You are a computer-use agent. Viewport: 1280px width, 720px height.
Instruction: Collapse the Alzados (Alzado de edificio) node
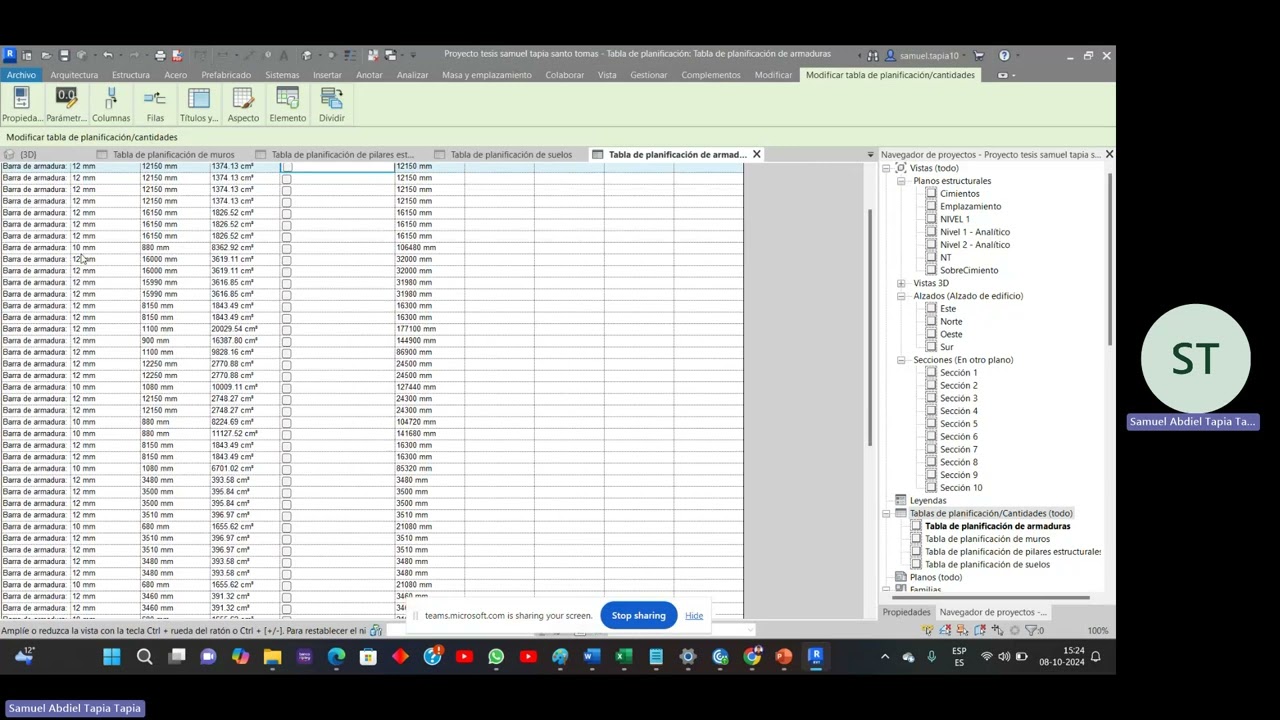[901, 296]
